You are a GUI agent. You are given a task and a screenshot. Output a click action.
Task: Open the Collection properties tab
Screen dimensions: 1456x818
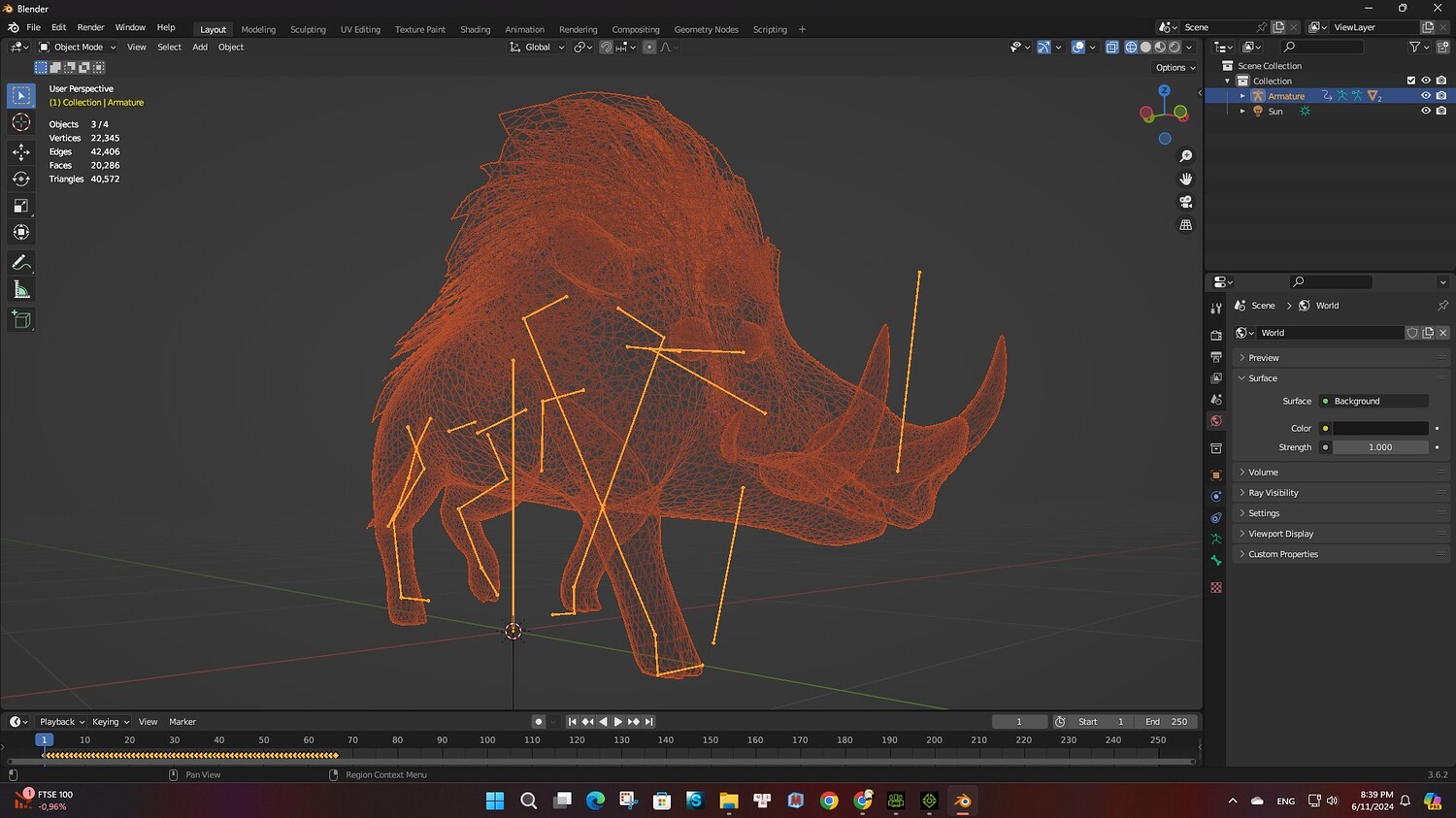(1216, 448)
